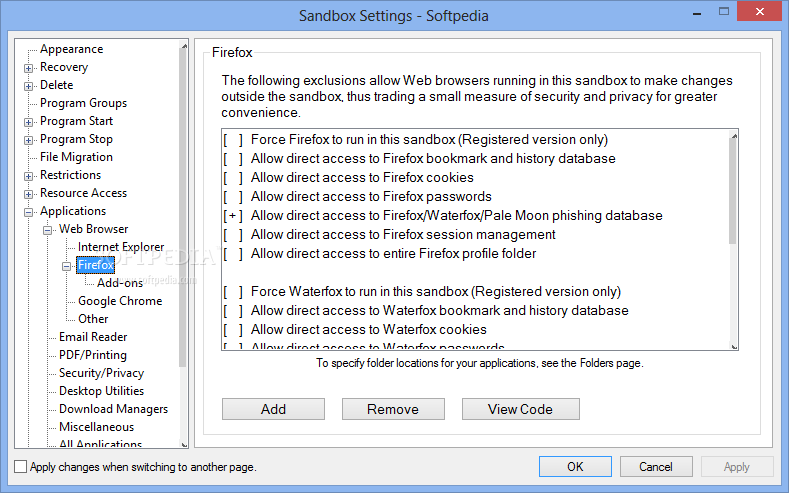Expand the Program Start node
The image size is (789, 493).
tap(29, 122)
